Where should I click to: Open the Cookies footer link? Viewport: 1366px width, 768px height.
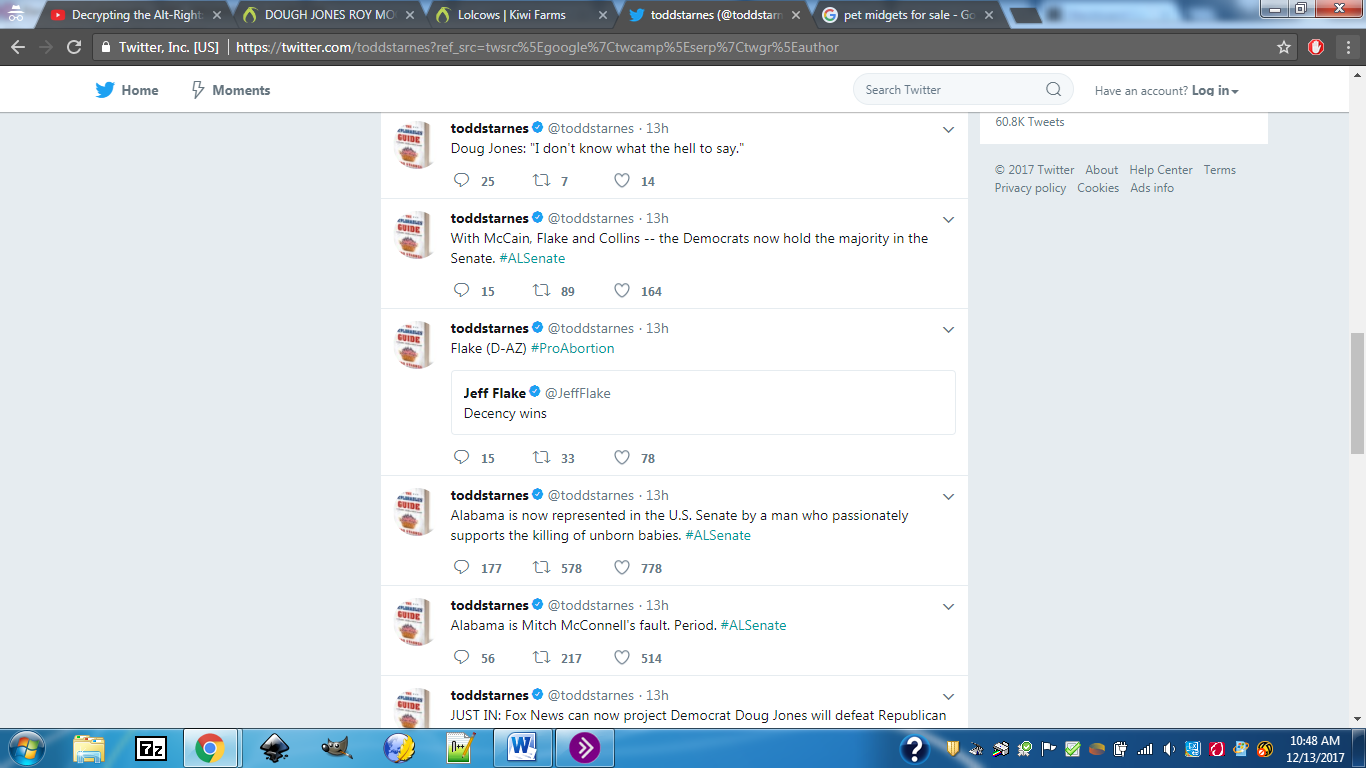[x=1098, y=188]
